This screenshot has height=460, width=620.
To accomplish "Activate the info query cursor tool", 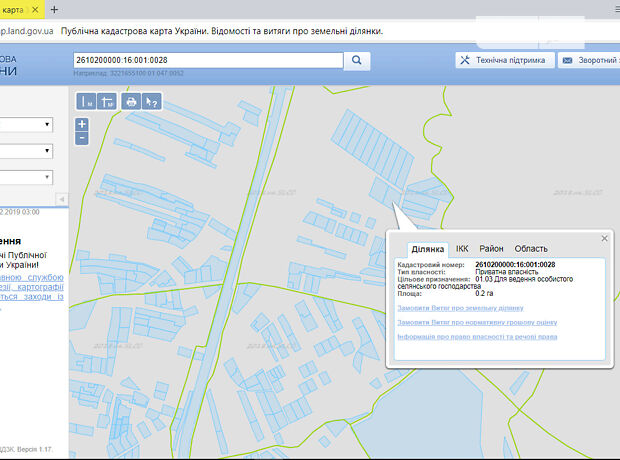I will [x=151, y=101].
